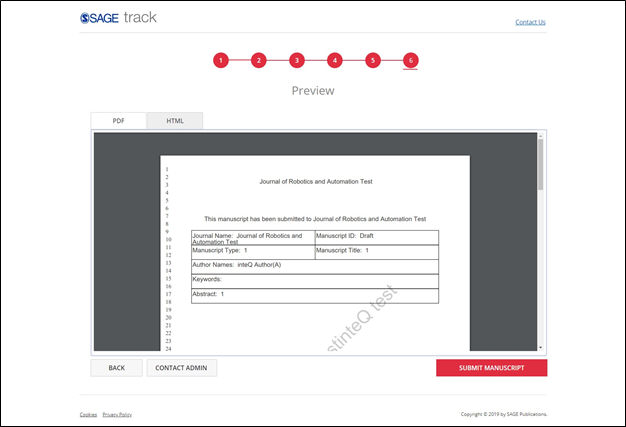Image resolution: width=626 pixels, height=427 pixels.
Task: Go to step 2 circle
Action: tap(259, 60)
